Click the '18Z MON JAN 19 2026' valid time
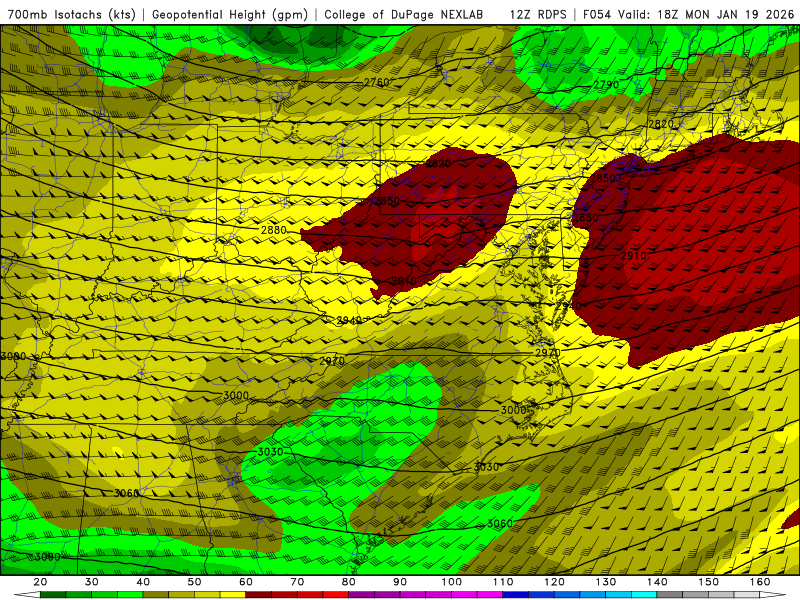The height and width of the screenshot is (600, 800). click(726, 15)
